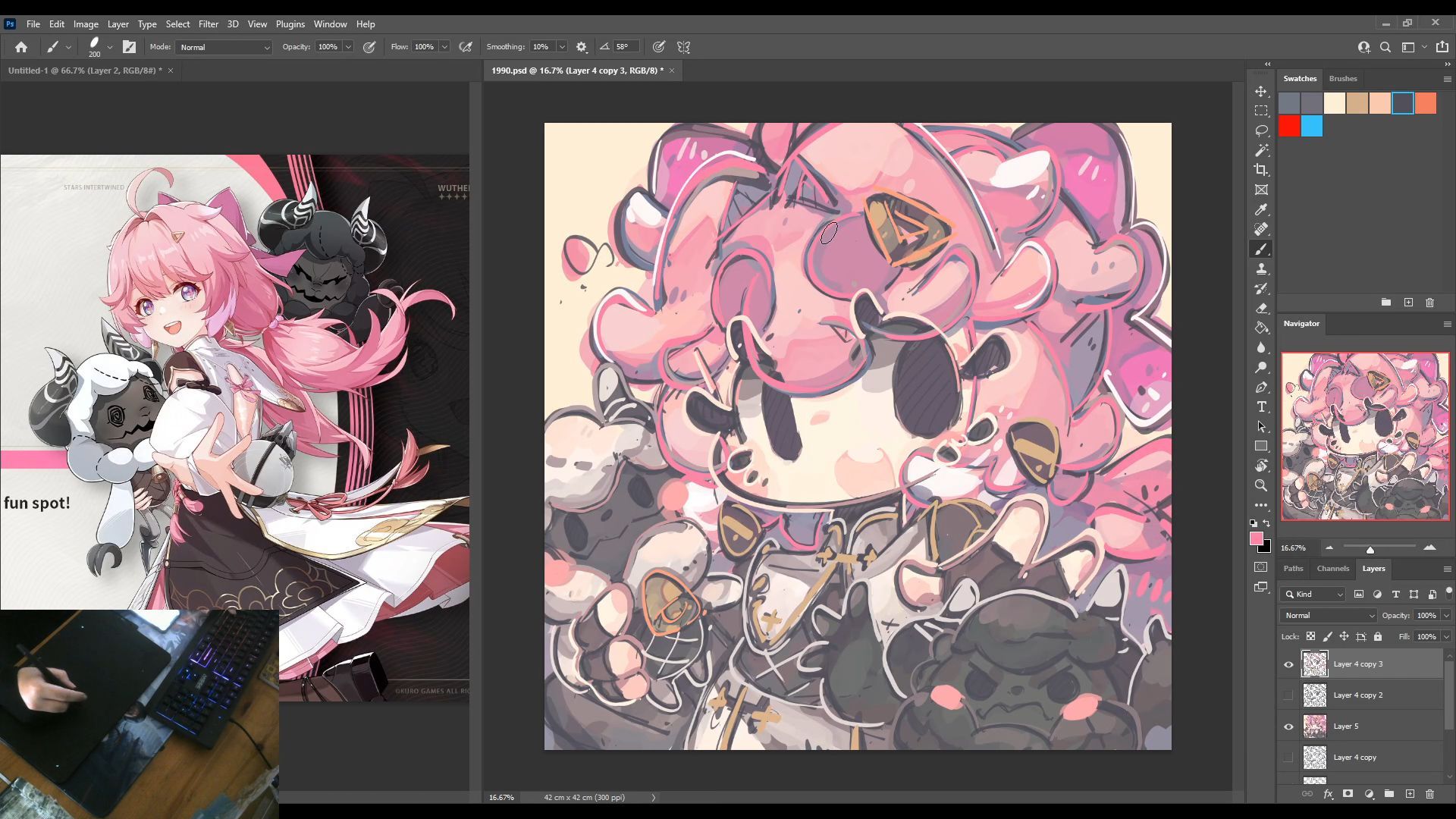Toggle the brush settings panel icon
Screen dimensions: 1456x819
click(130, 47)
